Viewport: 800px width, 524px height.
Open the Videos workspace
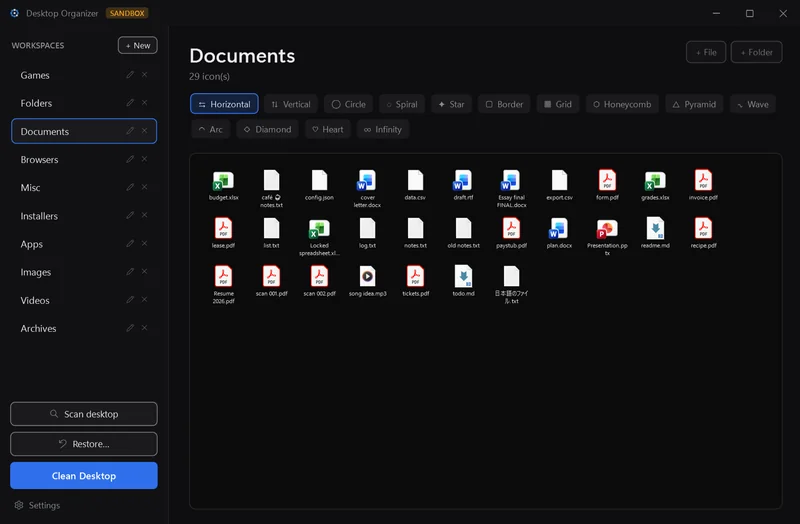point(84,300)
